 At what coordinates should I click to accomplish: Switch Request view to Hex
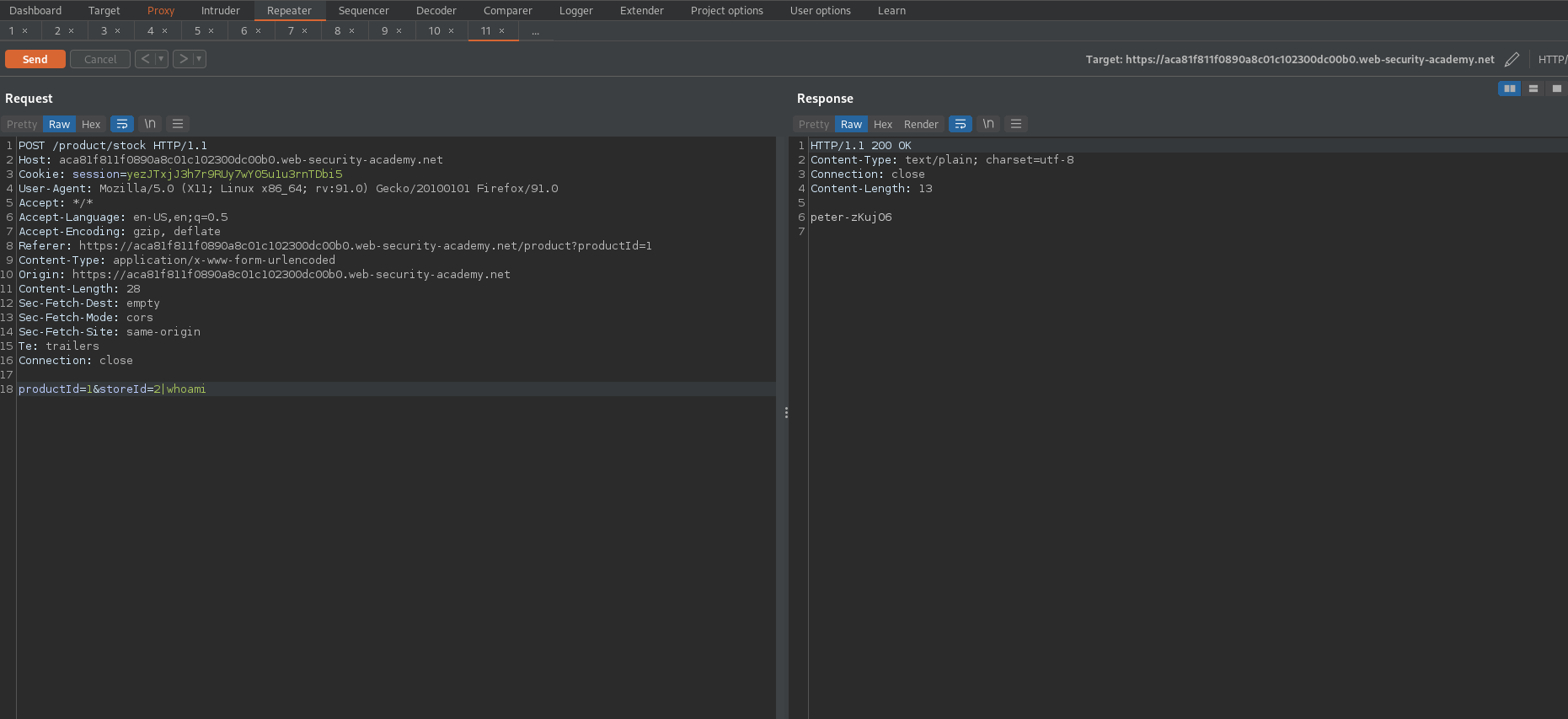(91, 124)
